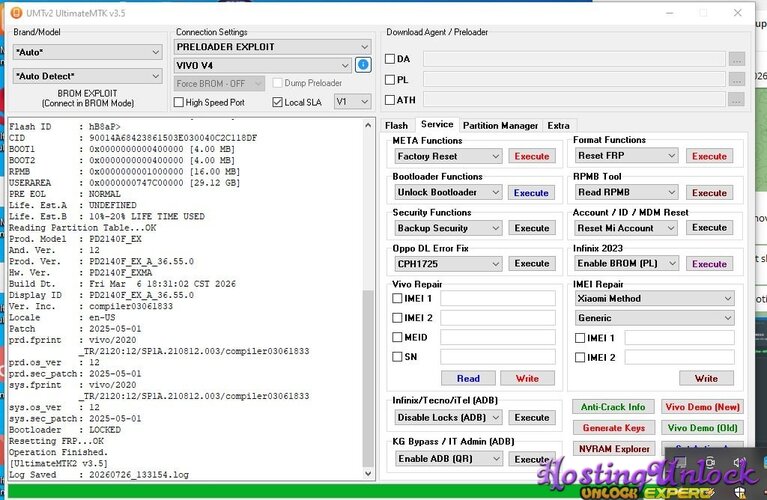Open NVRAM Explorer
This screenshot has height=500, width=767.
pyautogui.click(x=614, y=449)
